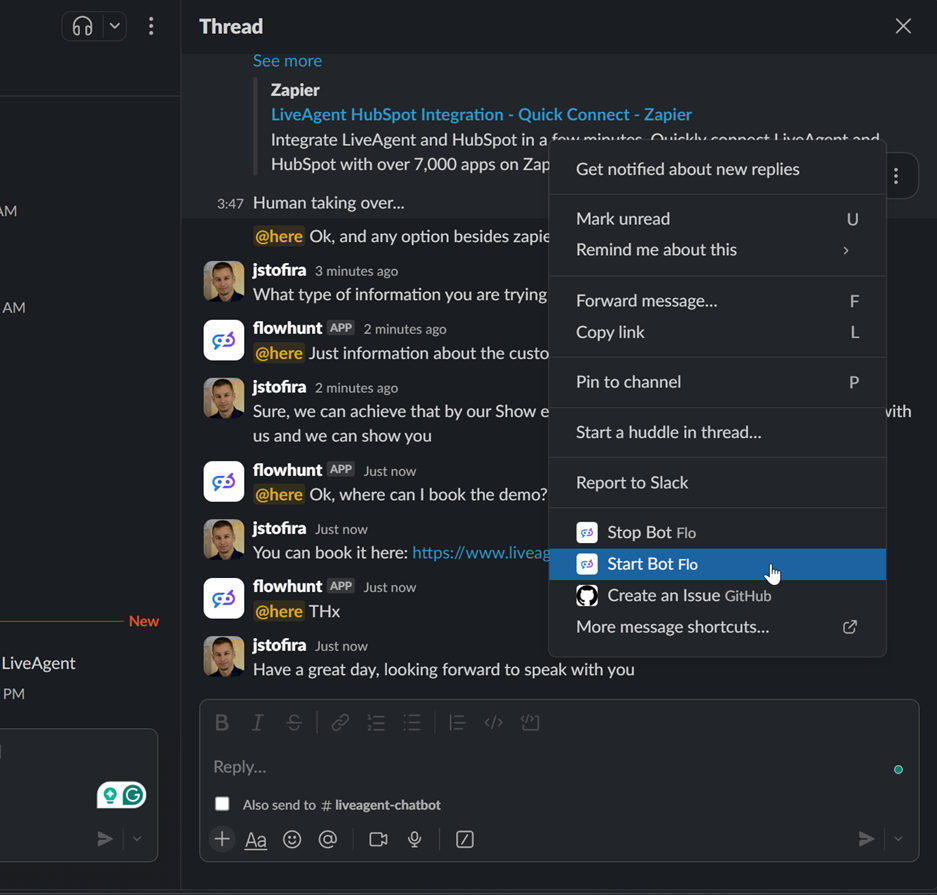Image resolution: width=937 pixels, height=895 pixels.
Task: Apply italic formatting
Action: click(257, 722)
